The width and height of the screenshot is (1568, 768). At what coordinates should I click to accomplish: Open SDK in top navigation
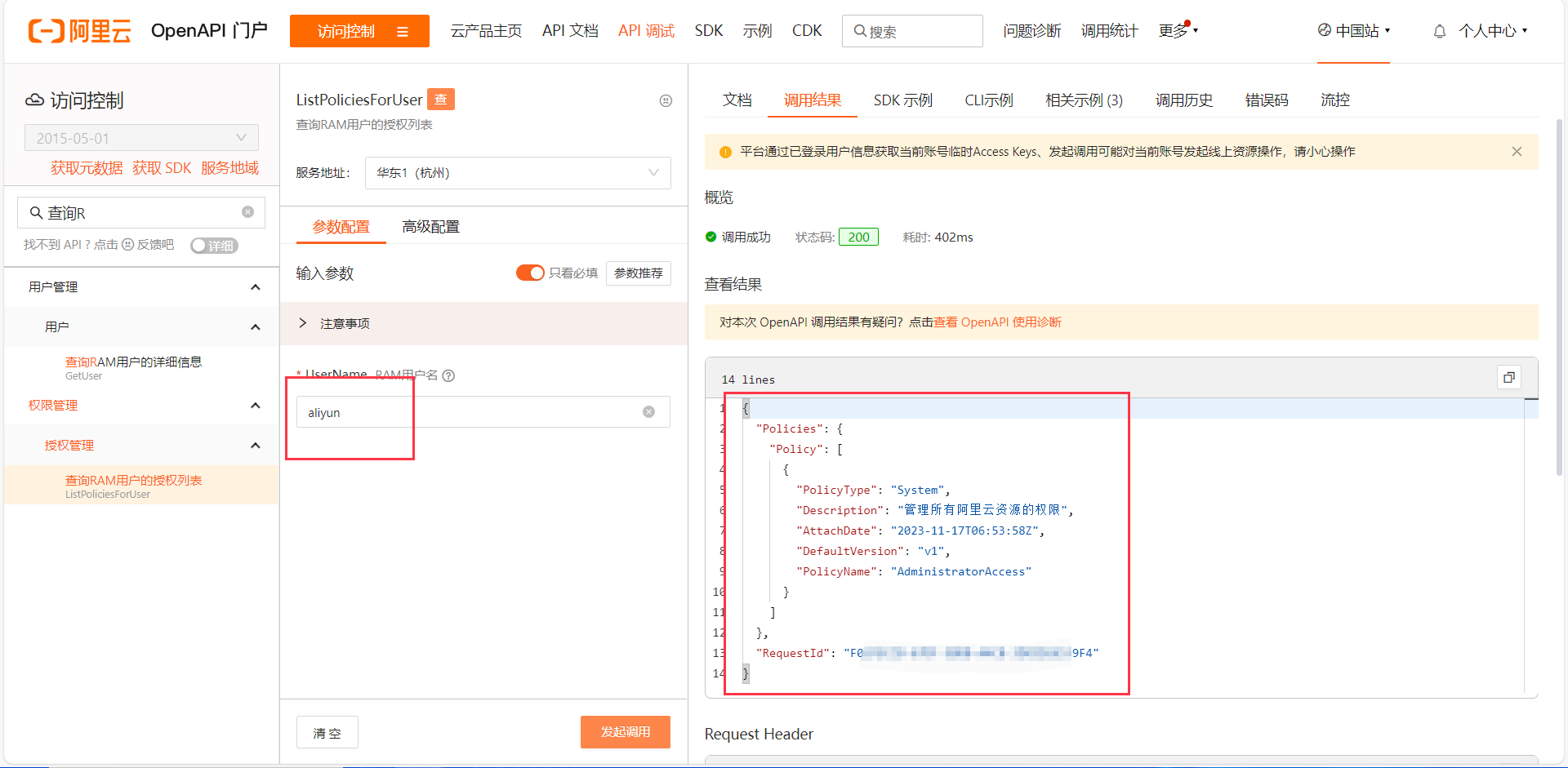(x=709, y=31)
